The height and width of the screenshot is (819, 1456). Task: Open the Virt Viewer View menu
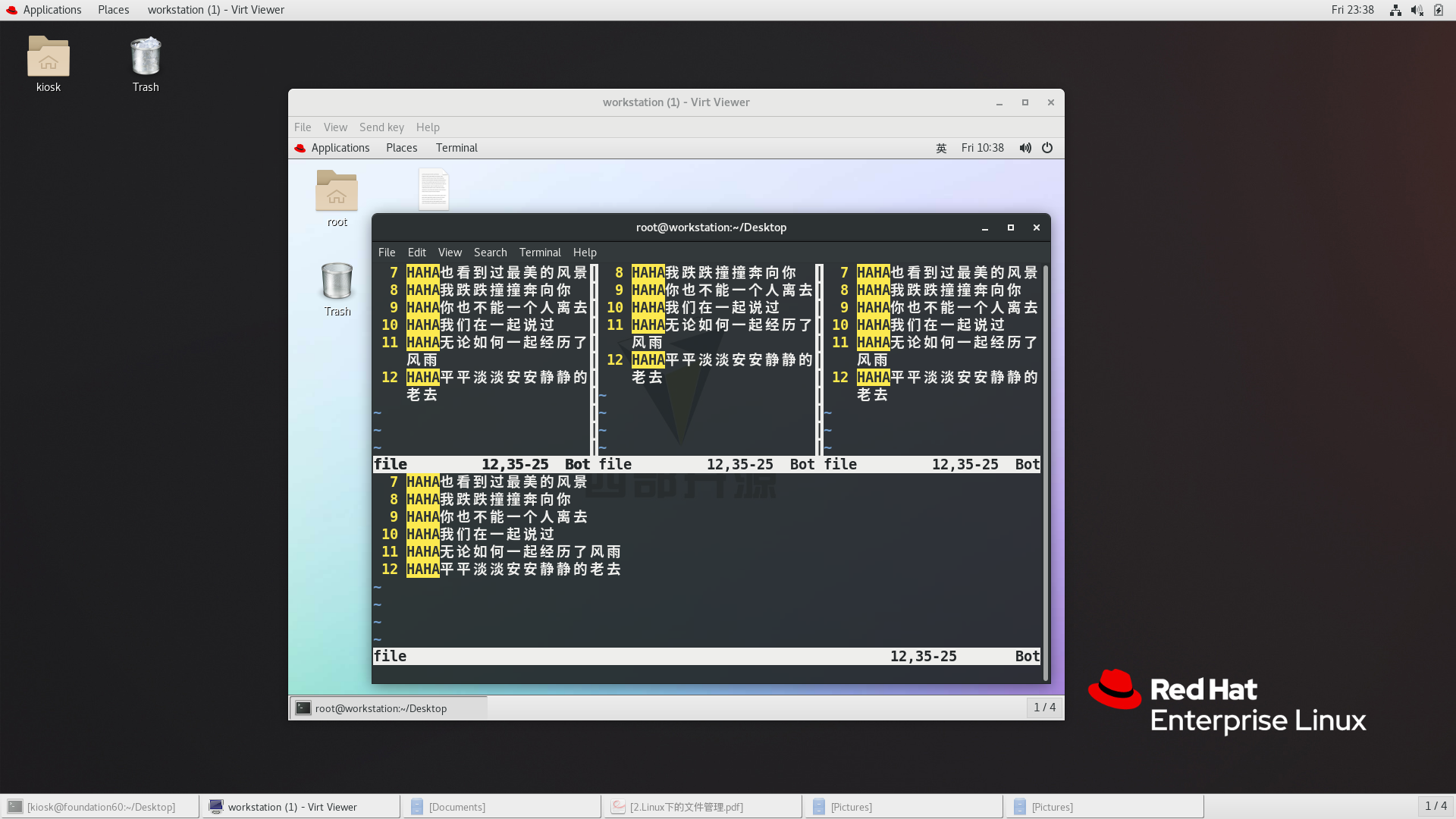tap(335, 127)
